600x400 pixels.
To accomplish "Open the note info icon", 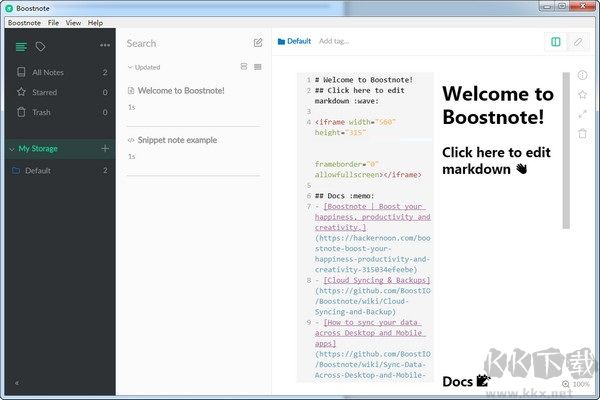I will (x=583, y=76).
